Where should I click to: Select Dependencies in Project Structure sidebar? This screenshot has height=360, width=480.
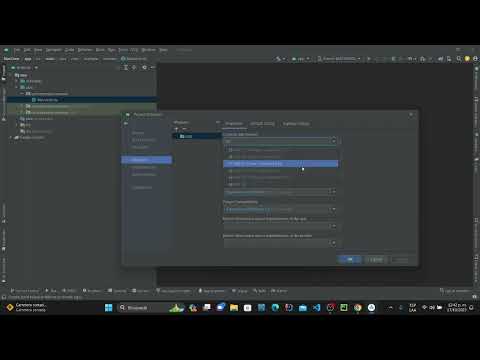click(144, 167)
